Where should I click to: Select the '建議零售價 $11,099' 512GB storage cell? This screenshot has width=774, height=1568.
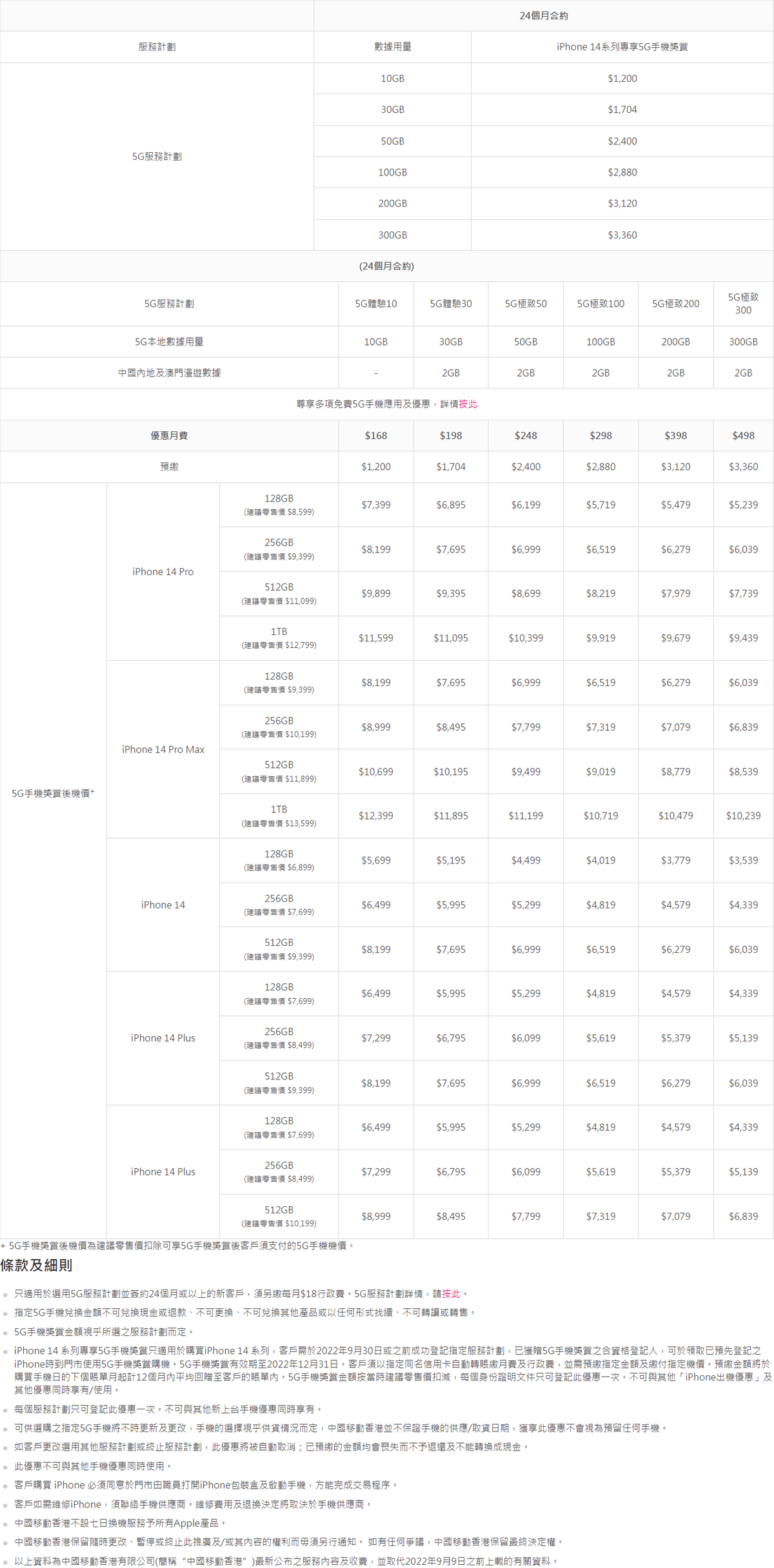tap(279, 594)
